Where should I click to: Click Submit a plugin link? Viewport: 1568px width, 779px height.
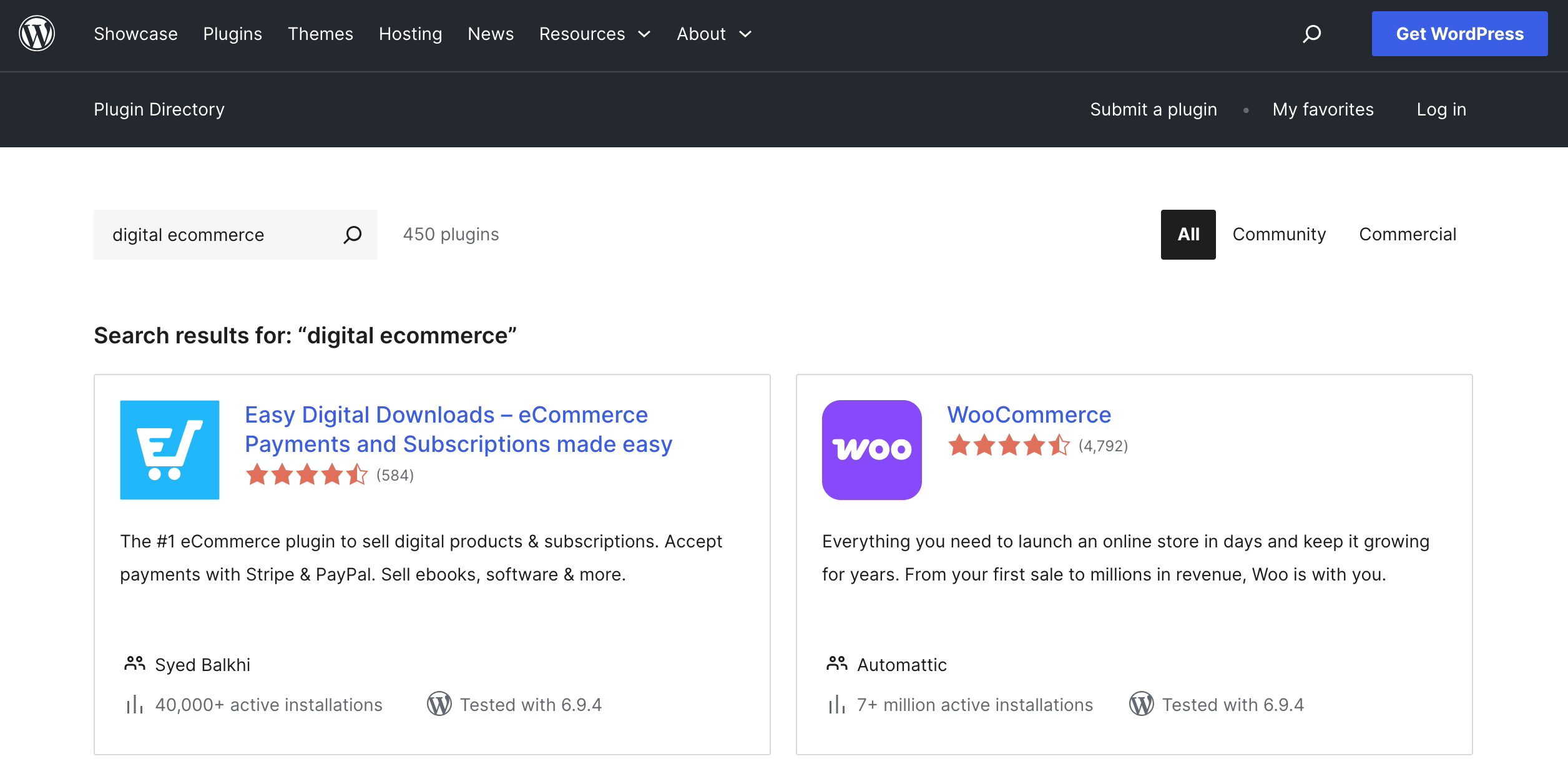(1154, 109)
